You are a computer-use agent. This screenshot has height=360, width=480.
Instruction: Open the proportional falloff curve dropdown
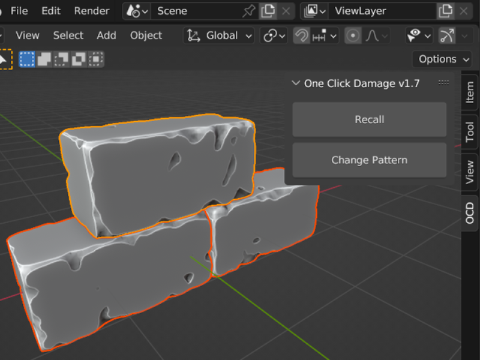click(377, 35)
